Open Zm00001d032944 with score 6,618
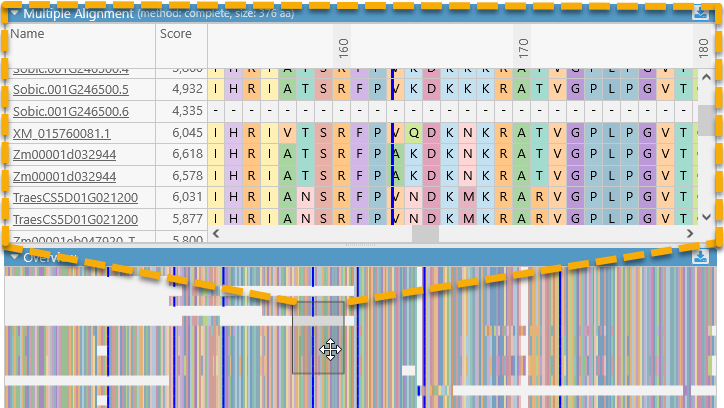 pyautogui.click(x=64, y=154)
